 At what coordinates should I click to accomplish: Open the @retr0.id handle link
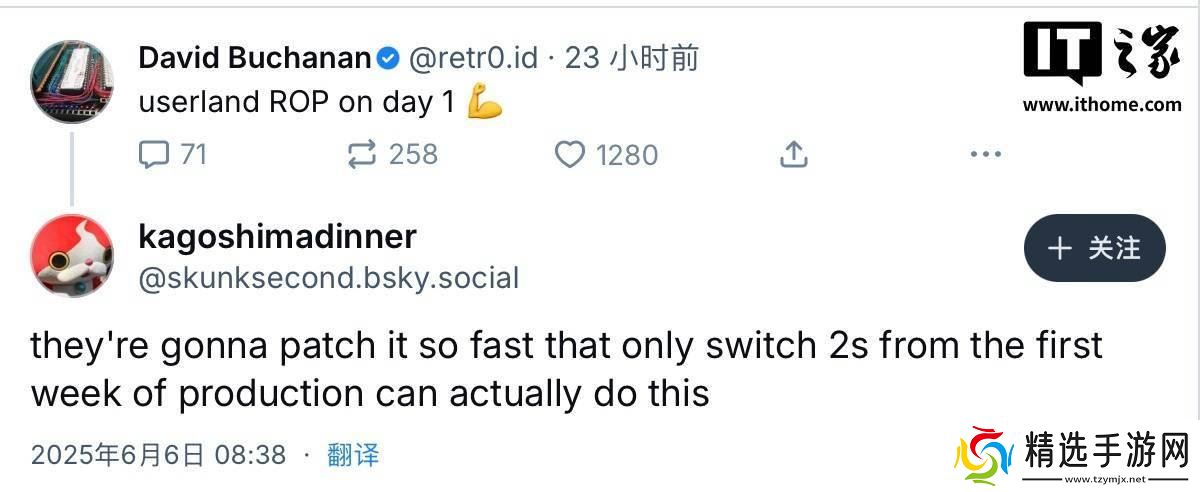click(x=472, y=58)
